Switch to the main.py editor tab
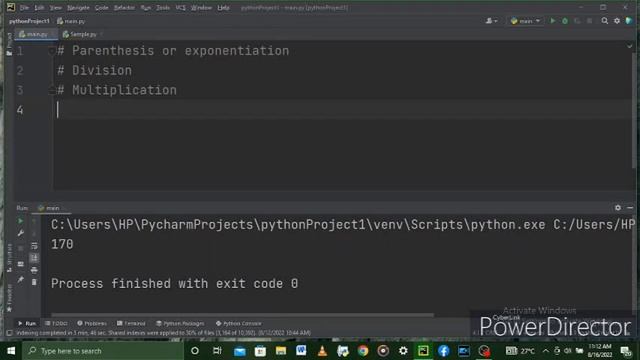This screenshot has height=360, width=640. click(x=35, y=34)
